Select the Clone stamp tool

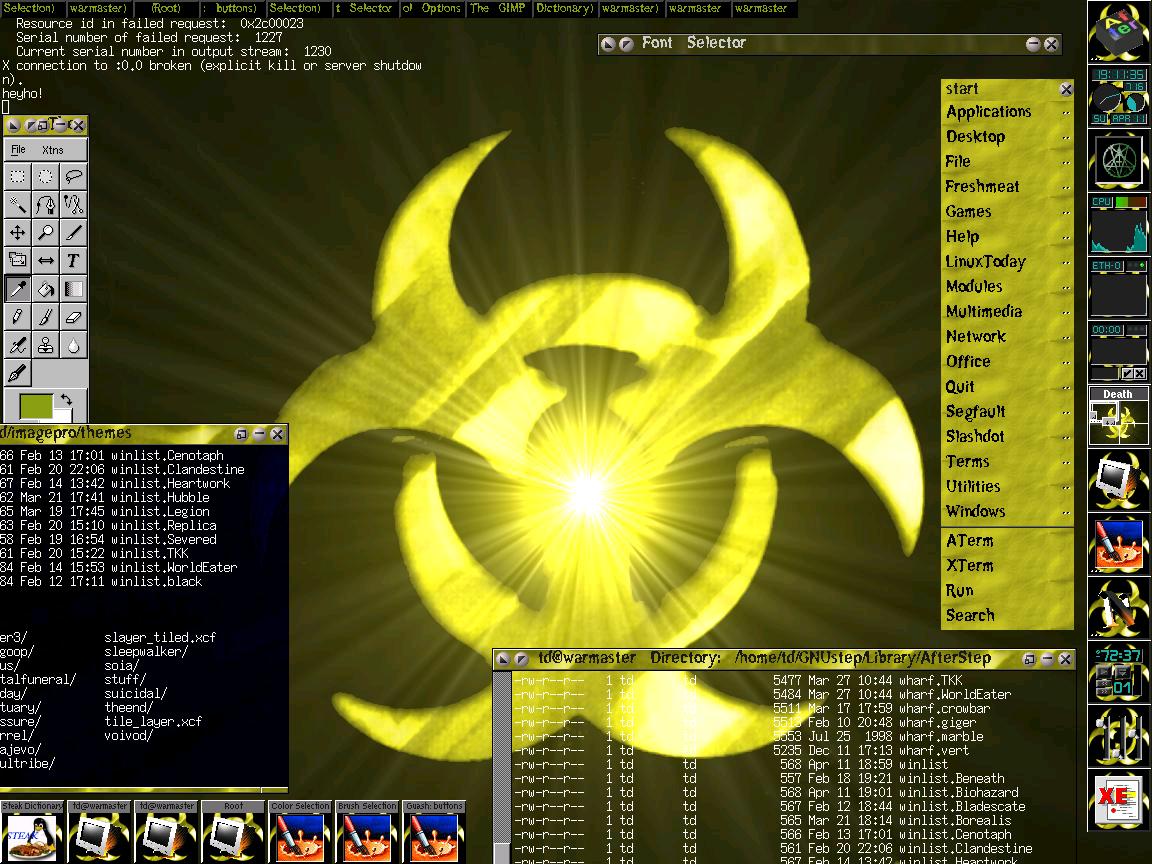click(x=46, y=346)
